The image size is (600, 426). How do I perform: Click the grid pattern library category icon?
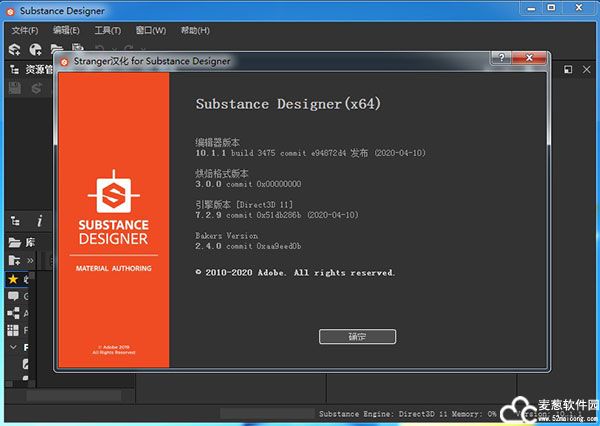13,330
